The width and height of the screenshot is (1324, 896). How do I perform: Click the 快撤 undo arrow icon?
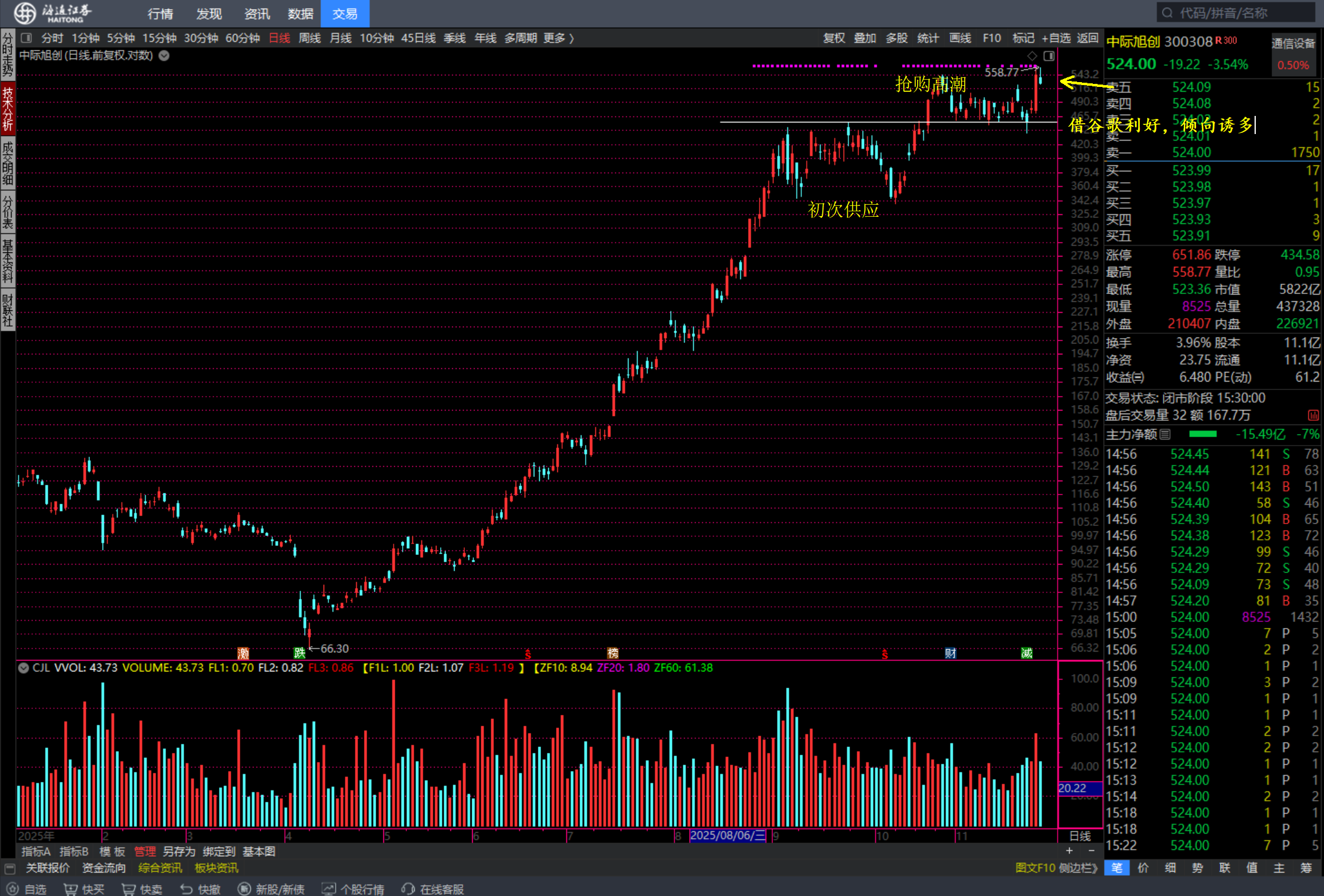187,889
